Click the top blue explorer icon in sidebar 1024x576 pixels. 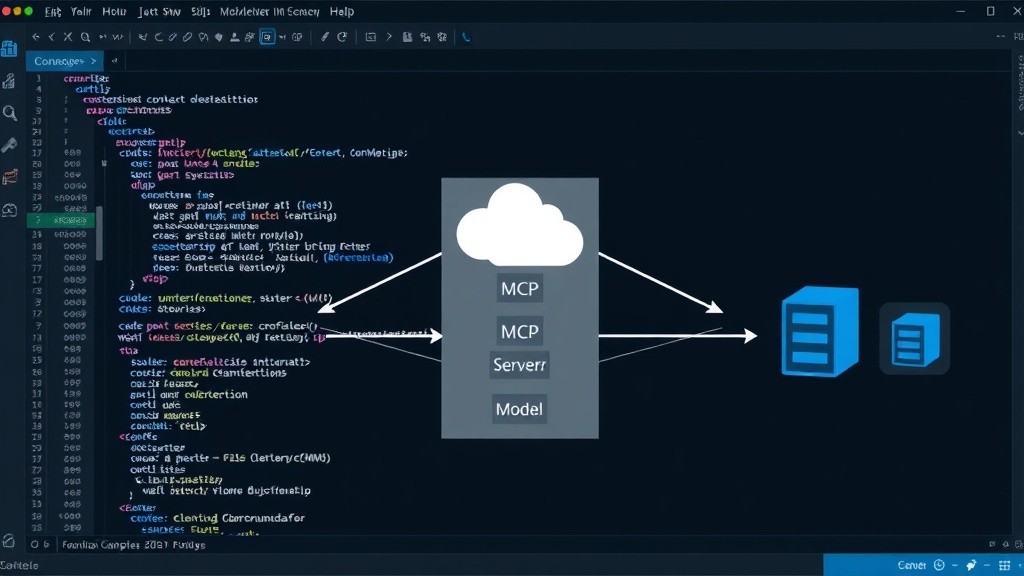[x=9, y=48]
